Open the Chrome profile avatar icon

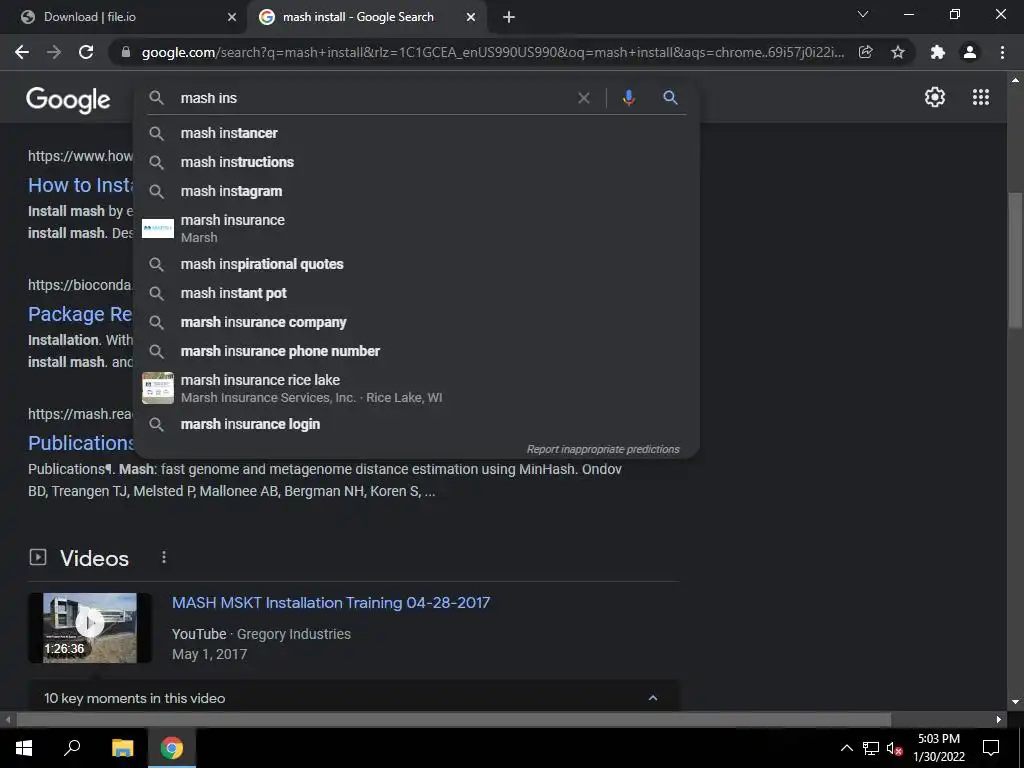click(x=970, y=52)
